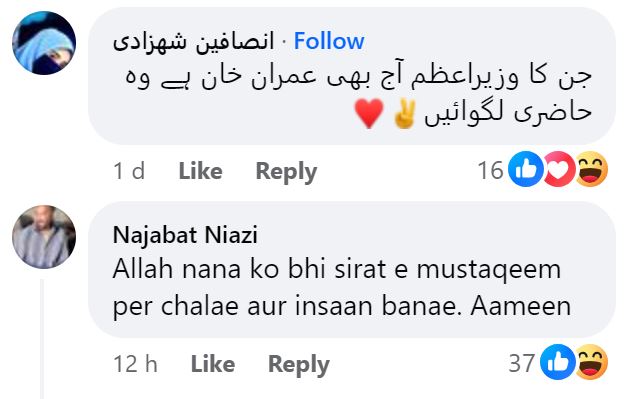Image resolution: width=625 pixels, height=399 pixels.
Task: Open Najabat Niazi's profile picture
Action: (x=44, y=236)
